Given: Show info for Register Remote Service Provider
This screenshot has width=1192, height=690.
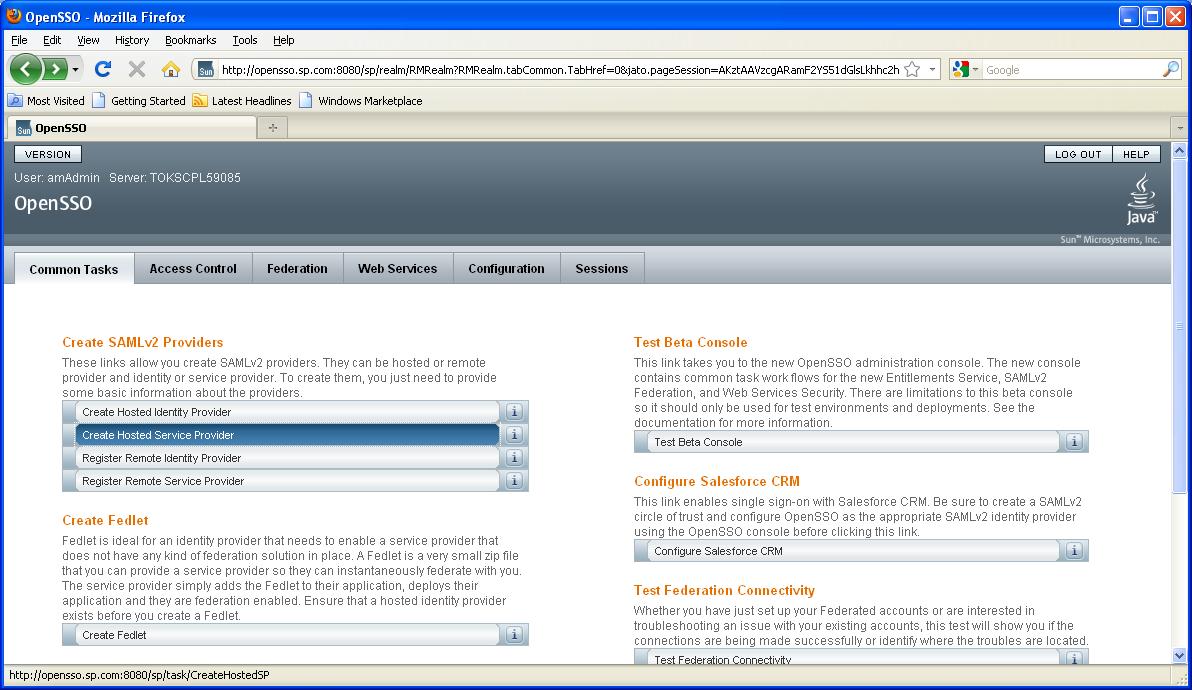Looking at the screenshot, I should click(x=515, y=480).
